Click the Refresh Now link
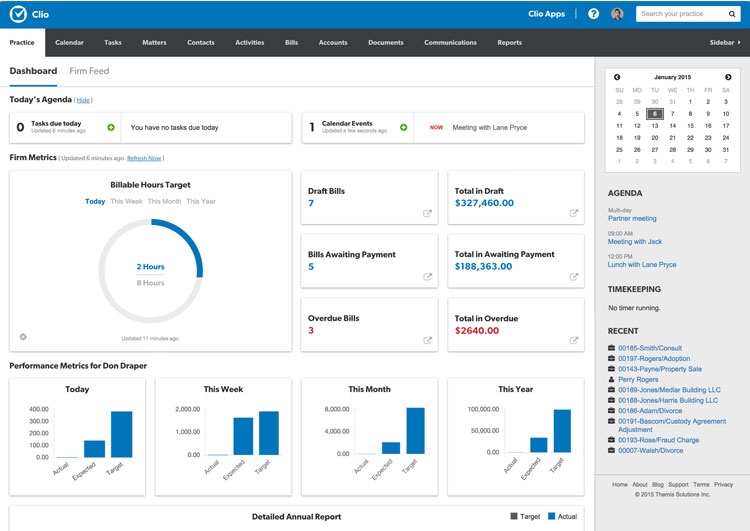750x531 pixels. [144, 158]
